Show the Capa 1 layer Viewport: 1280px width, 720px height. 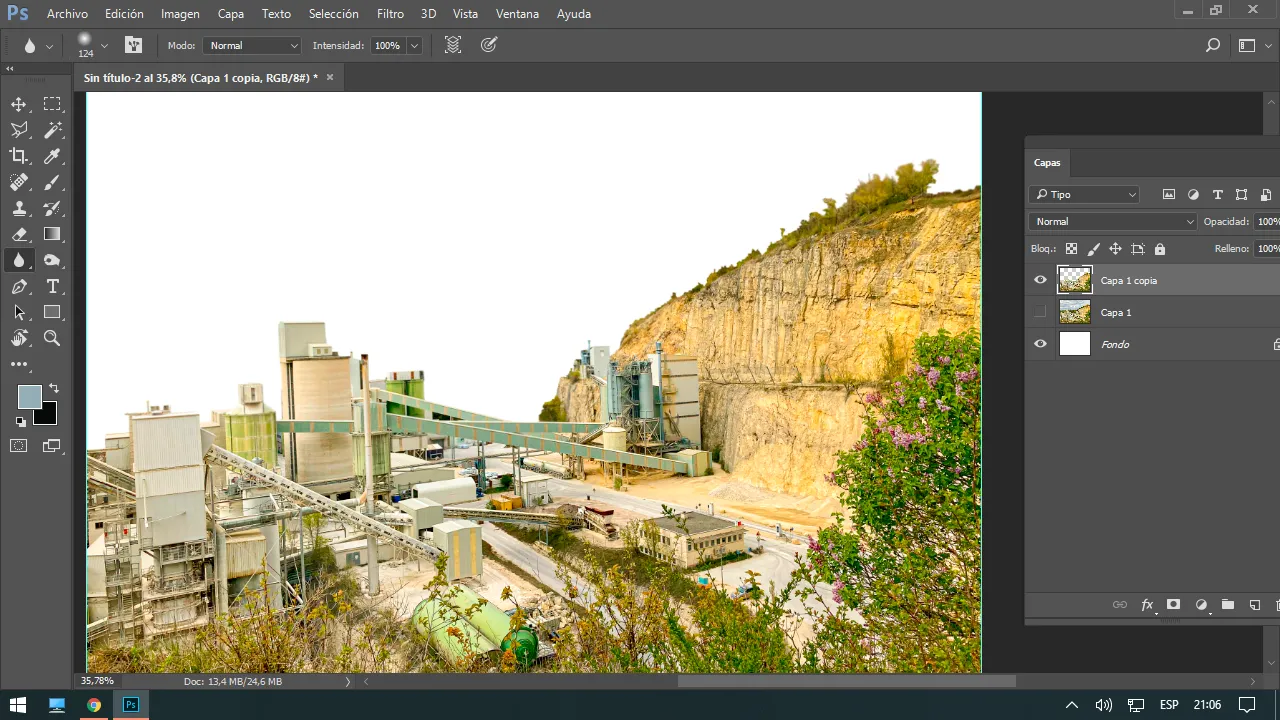point(1040,312)
